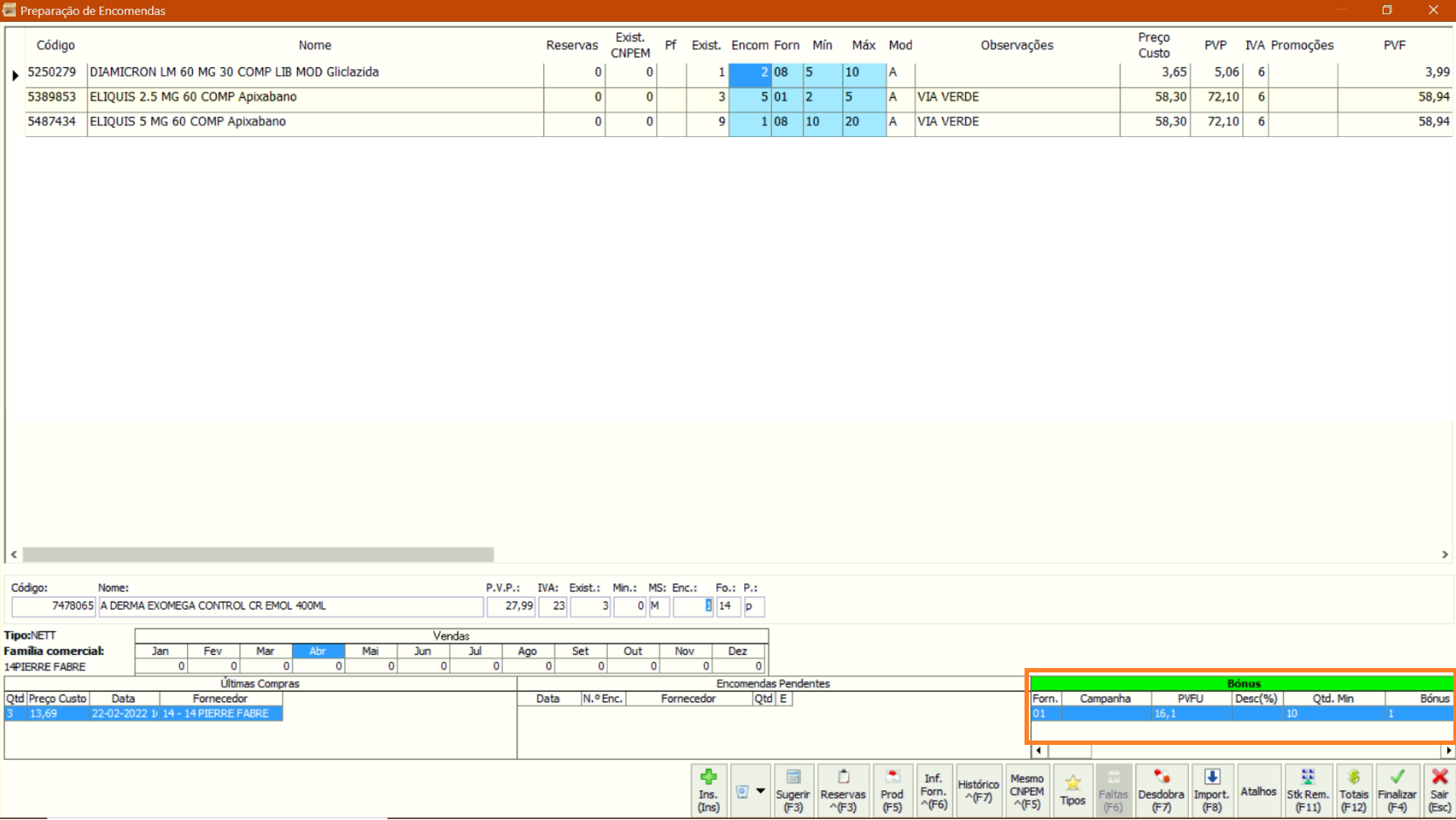The image size is (1456, 820).
Task: Show Totais (F12) dollar icon
Action: click(1354, 790)
